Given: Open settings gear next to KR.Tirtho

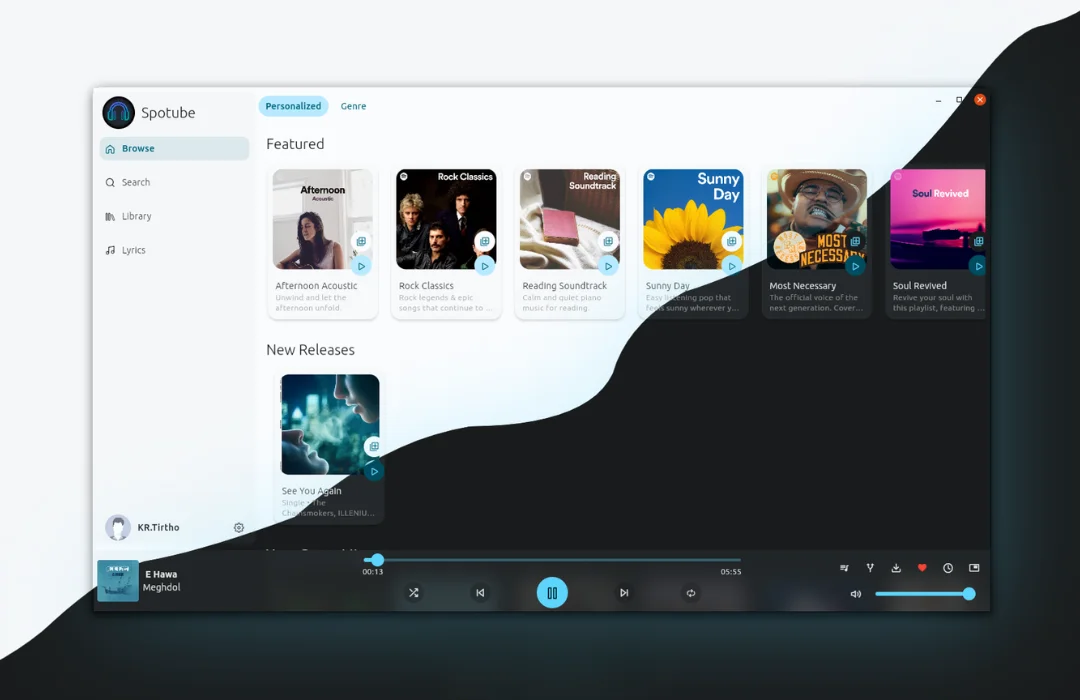Looking at the screenshot, I should point(239,528).
